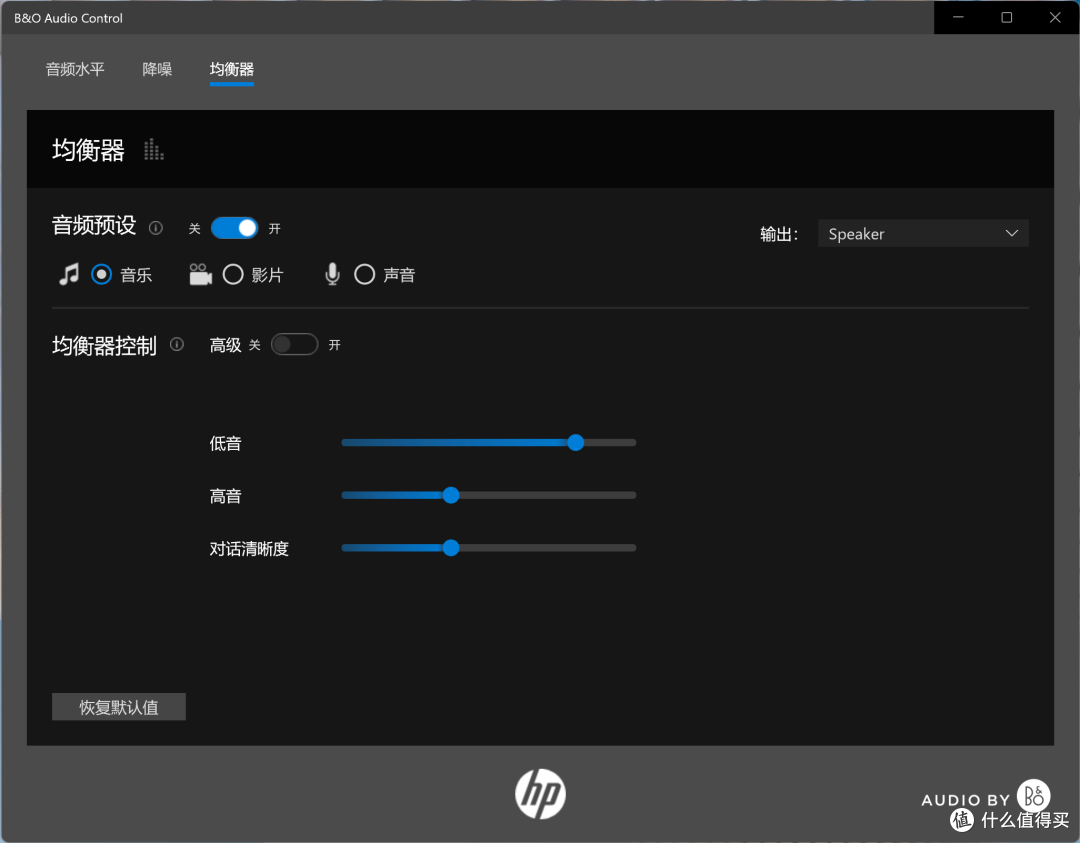The height and width of the screenshot is (843, 1080).
Task: Click the 对话清晰度 slider handle
Action: click(x=451, y=548)
